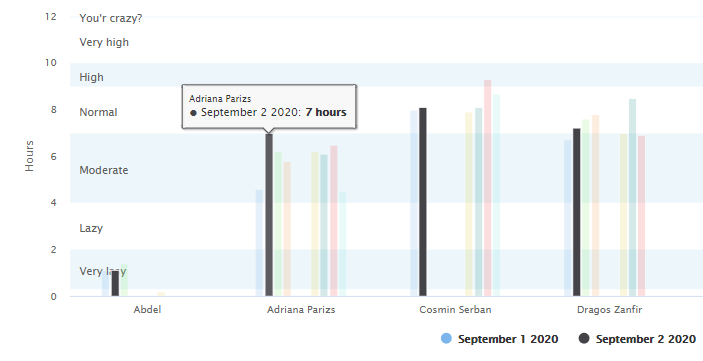This screenshot has width=703, height=361.
Task: Click the tallest pink bar for Cosmin Serban
Action: (x=487, y=188)
